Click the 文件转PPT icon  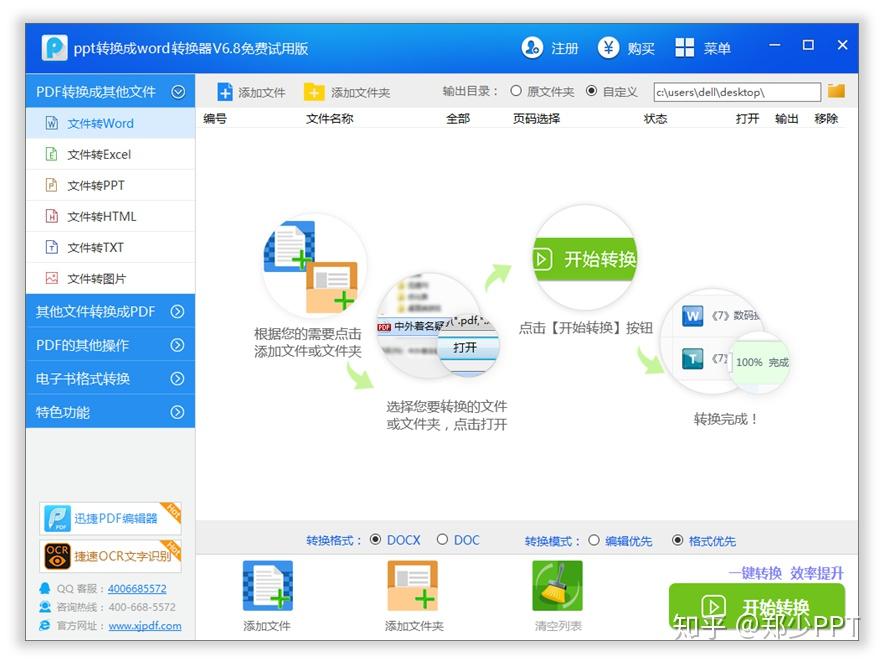click(51, 185)
